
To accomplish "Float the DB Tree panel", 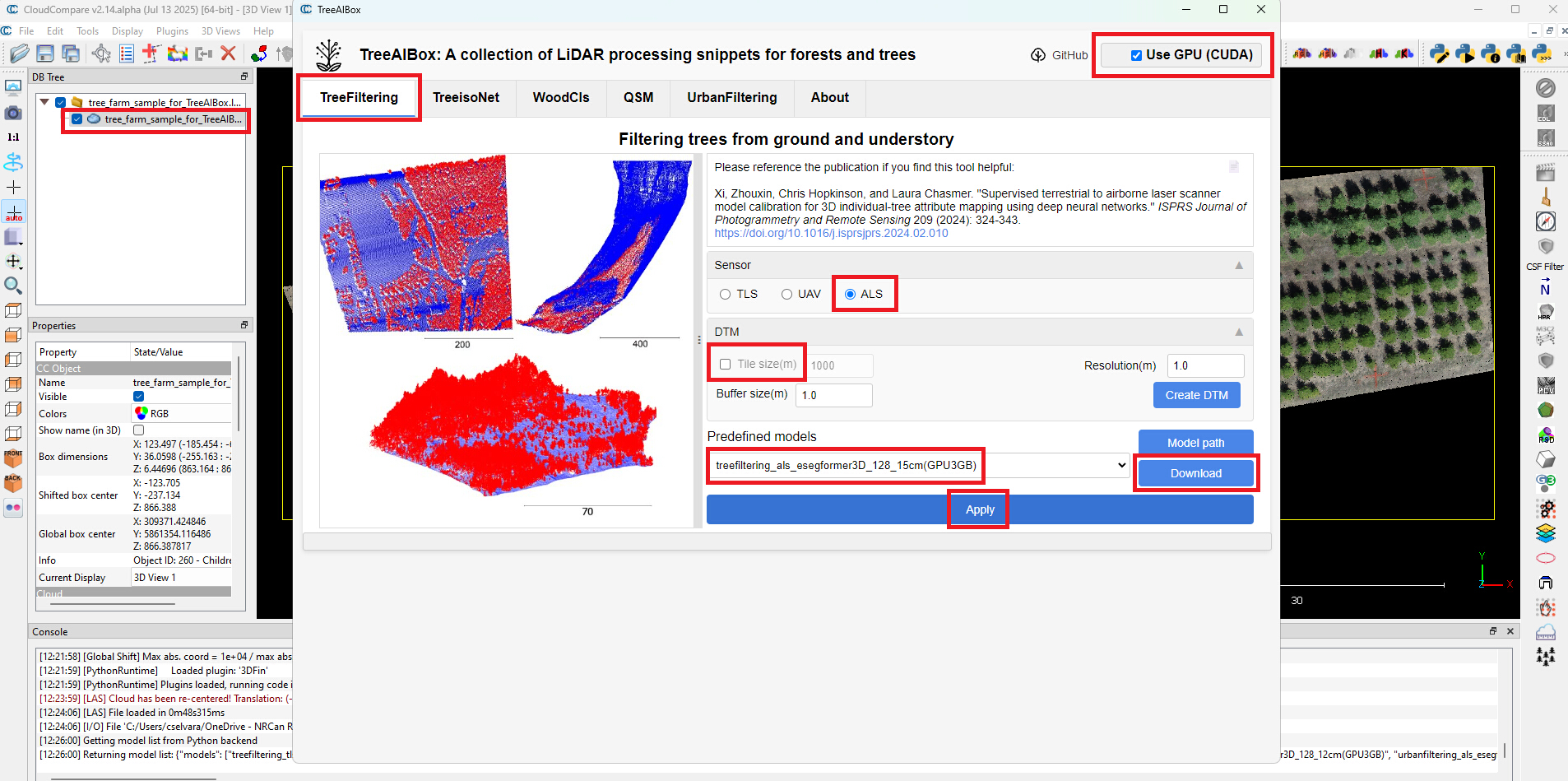I will pos(244,77).
